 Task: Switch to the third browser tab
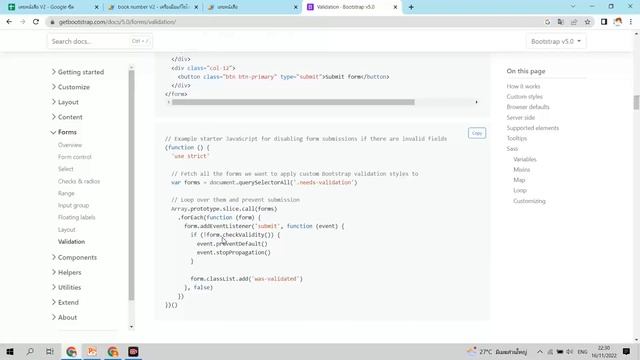pyautogui.click(x=252, y=7)
